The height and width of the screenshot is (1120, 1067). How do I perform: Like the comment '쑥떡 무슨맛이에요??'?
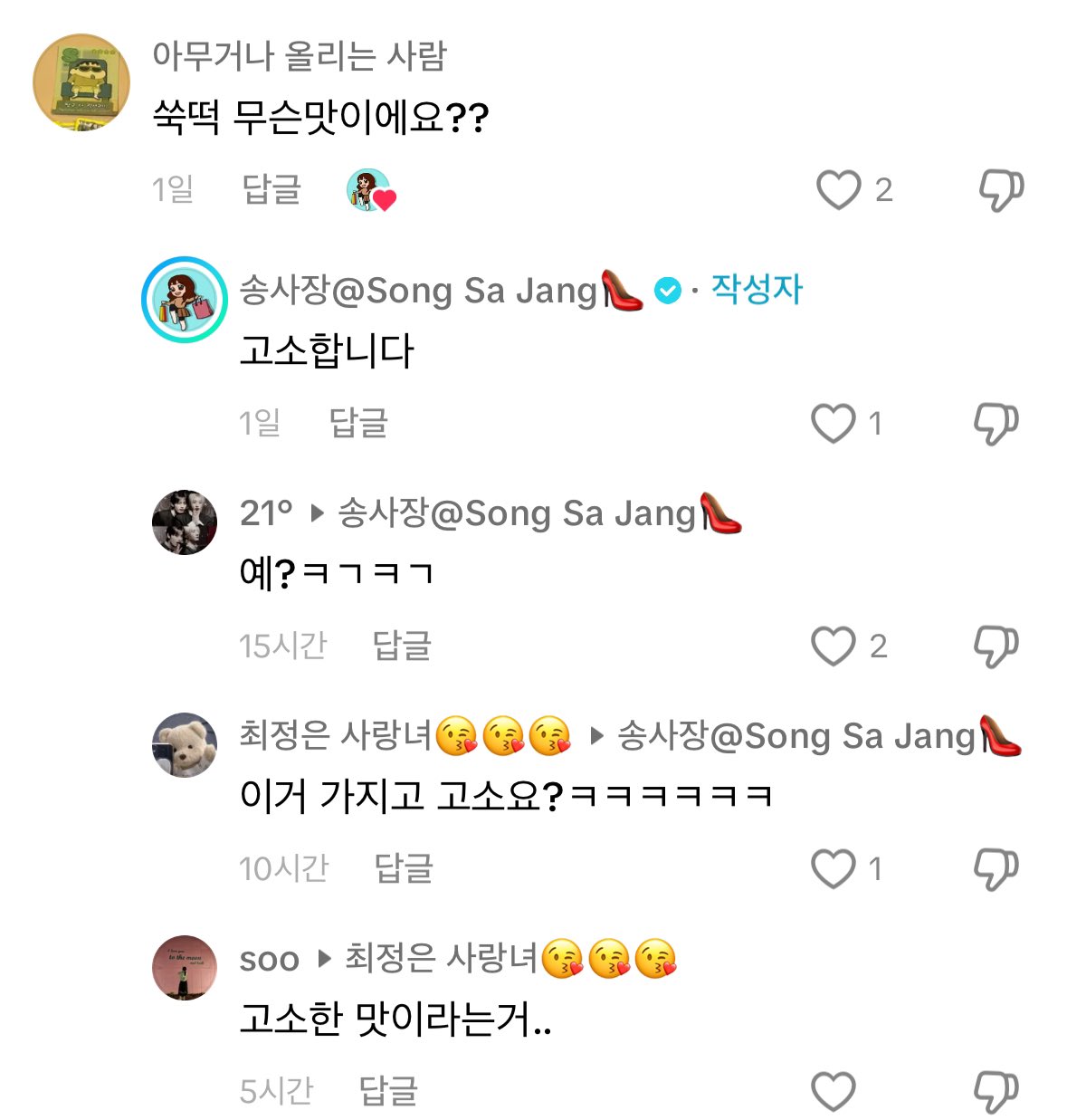pyautogui.click(x=838, y=190)
